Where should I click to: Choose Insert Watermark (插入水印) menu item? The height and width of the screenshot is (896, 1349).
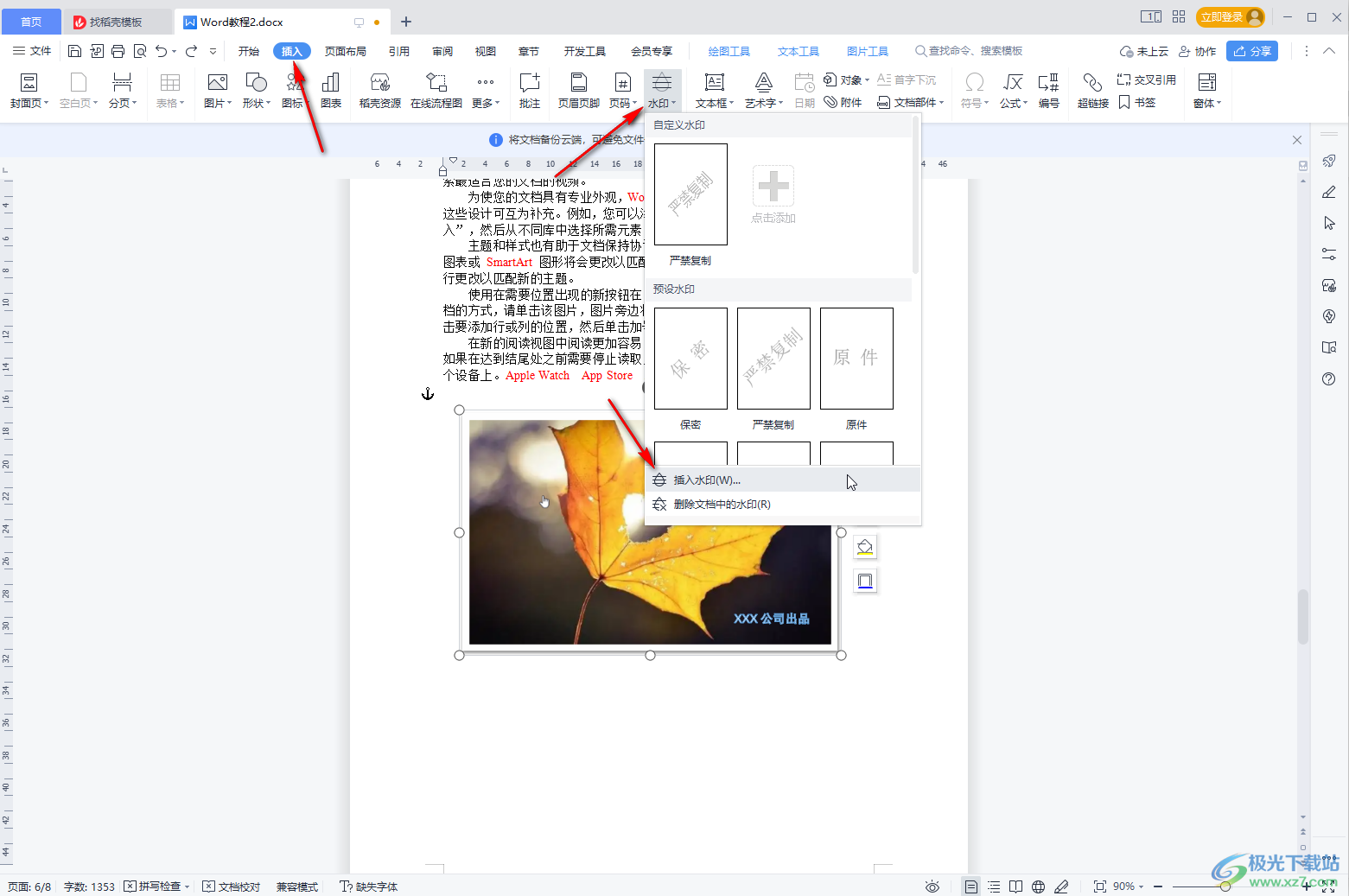[x=783, y=480]
